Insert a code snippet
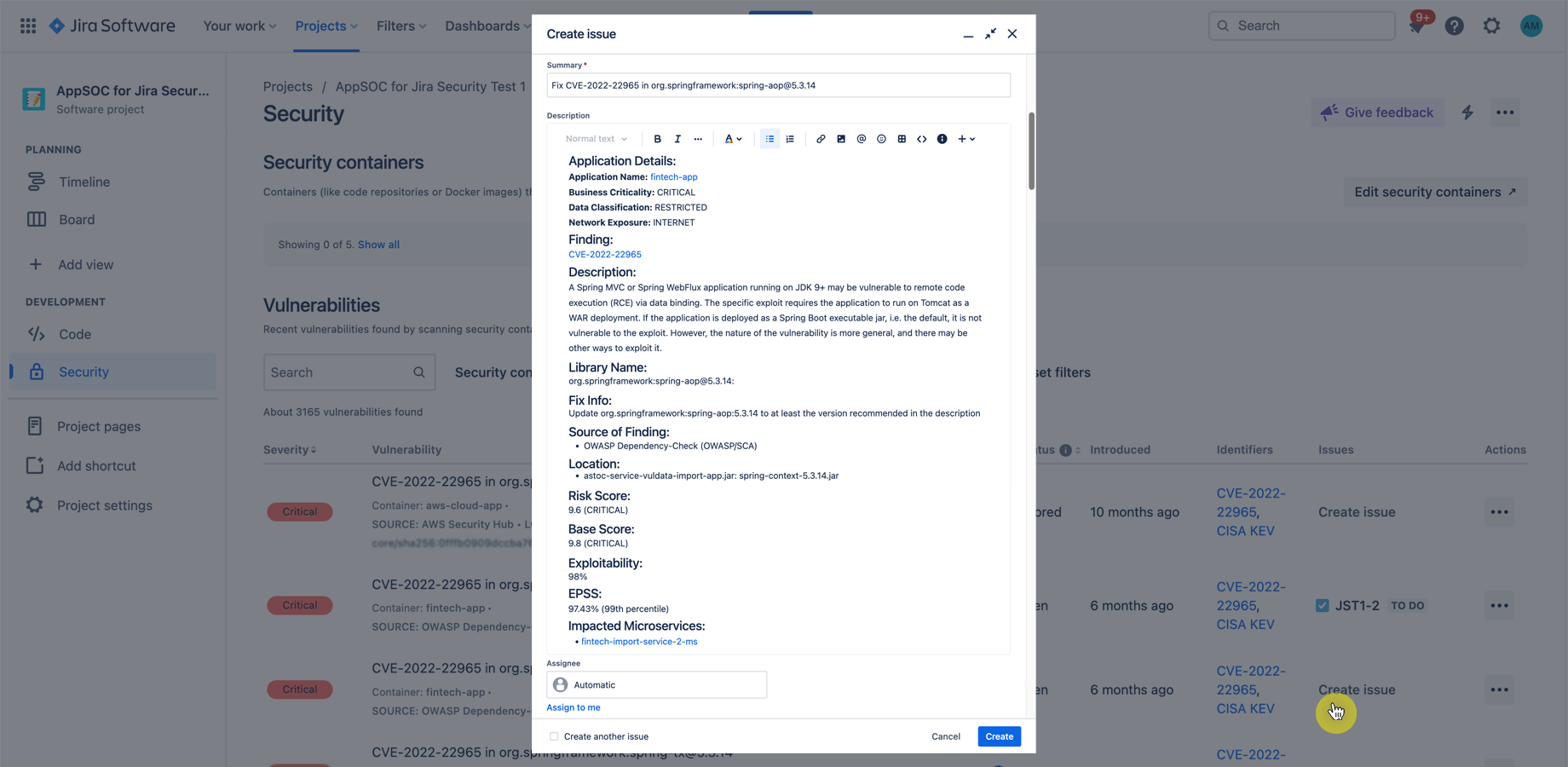 point(922,139)
